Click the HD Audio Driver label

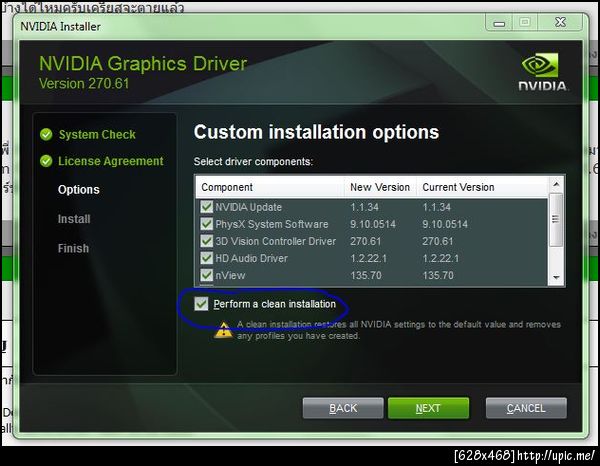point(251,258)
